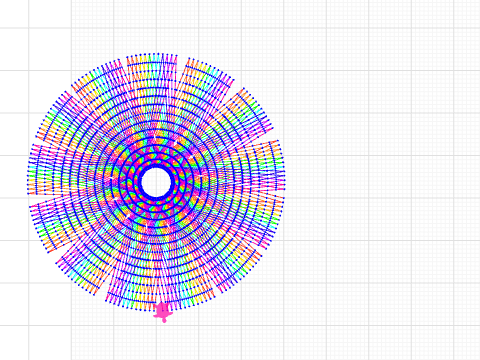Click the thick blue ring around center hole
Screen dimensions: 480x360
coord(156,166)
